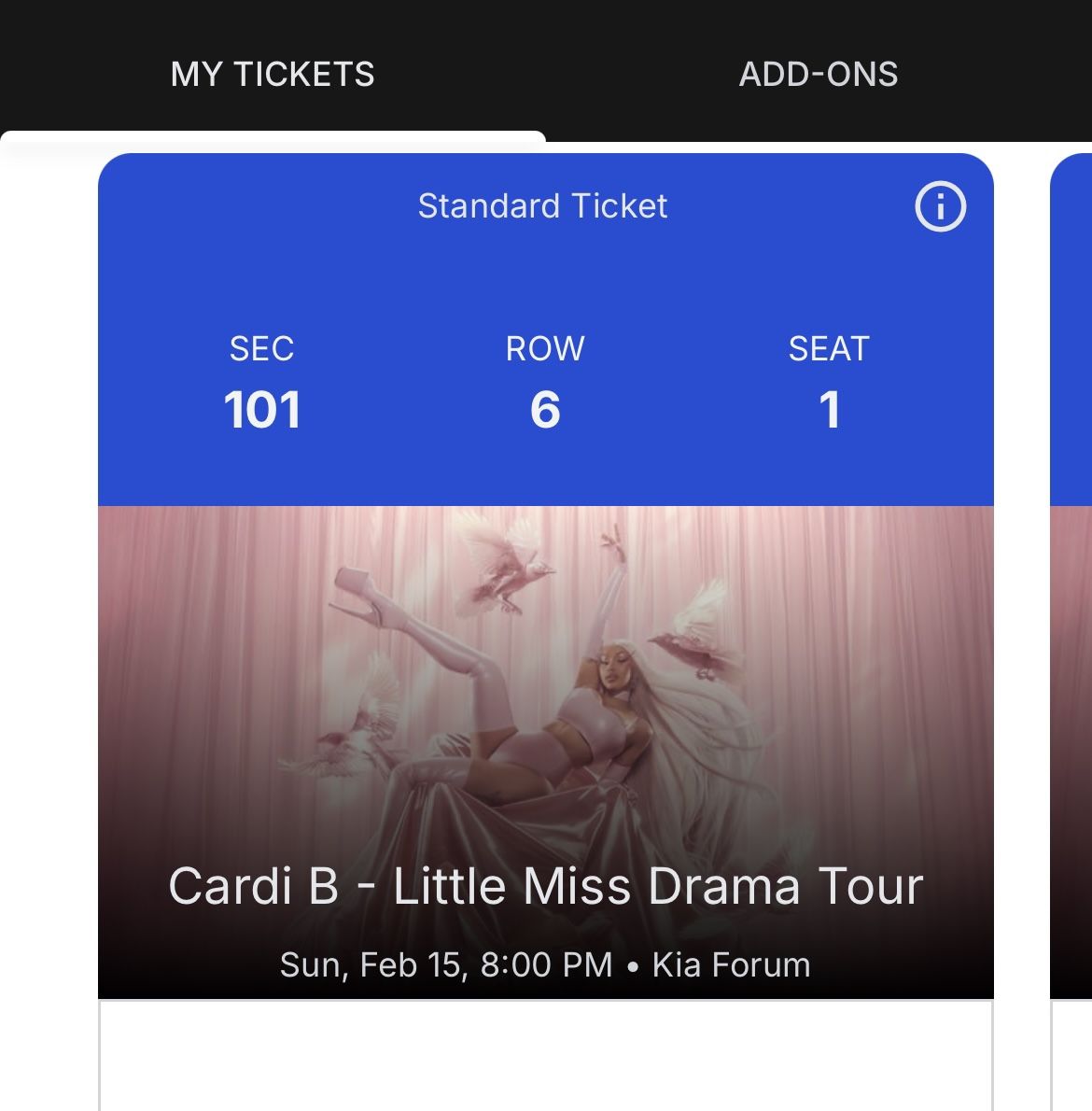The height and width of the screenshot is (1111, 1092).
Task: Tap the next ticket's pink artwork strip
Action: (x=1071, y=747)
